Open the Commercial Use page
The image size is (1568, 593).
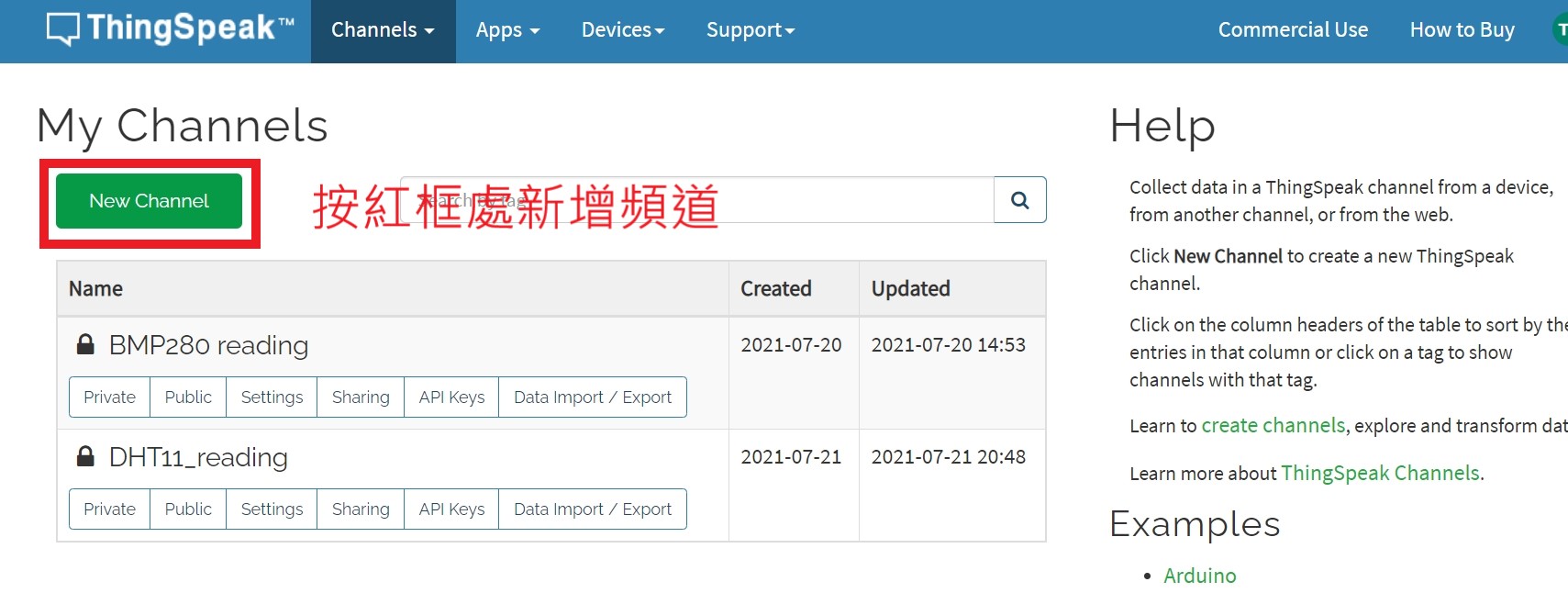pyautogui.click(x=1293, y=30)
